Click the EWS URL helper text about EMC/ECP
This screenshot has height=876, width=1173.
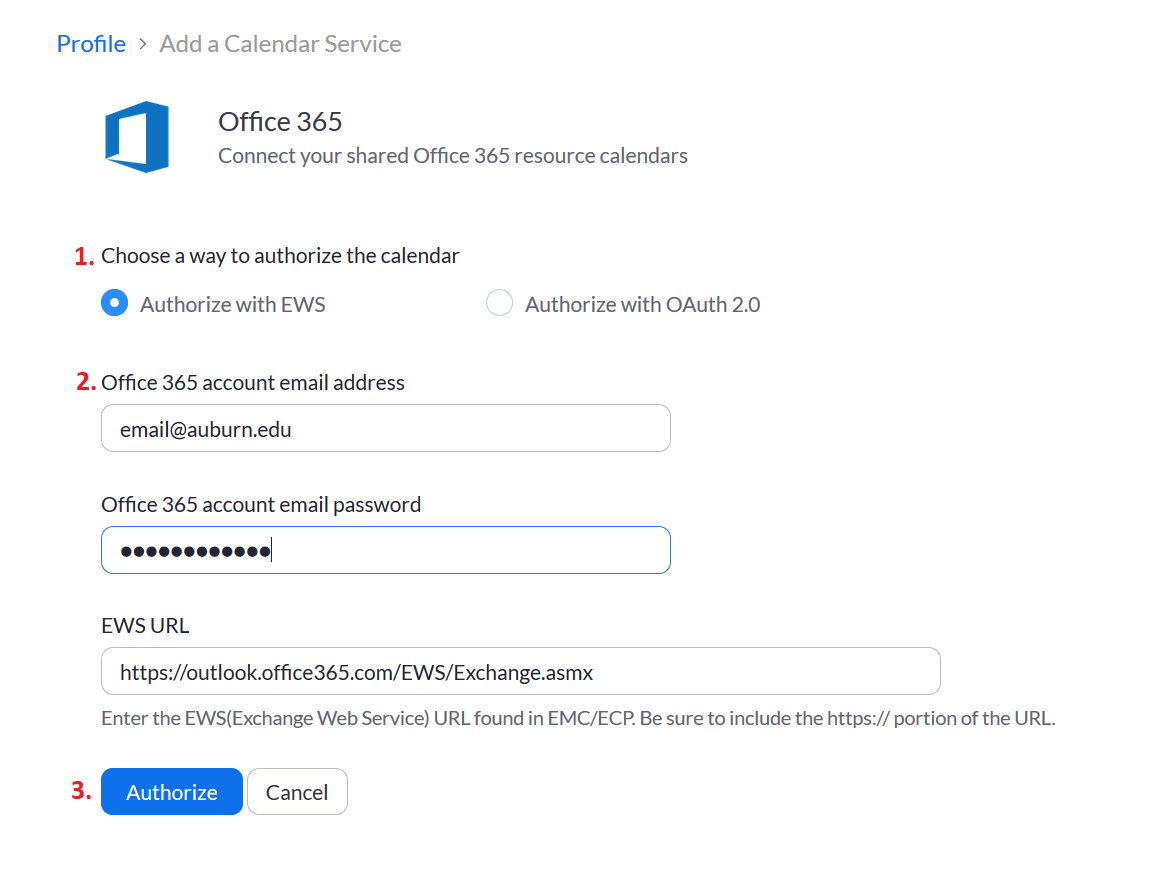pyautogui.click(x=578, y=718)
